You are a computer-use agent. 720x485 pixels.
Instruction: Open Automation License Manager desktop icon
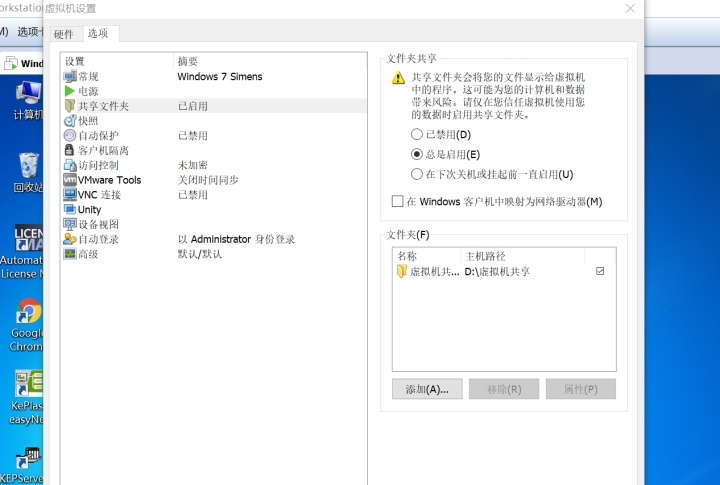coord(22,252)
